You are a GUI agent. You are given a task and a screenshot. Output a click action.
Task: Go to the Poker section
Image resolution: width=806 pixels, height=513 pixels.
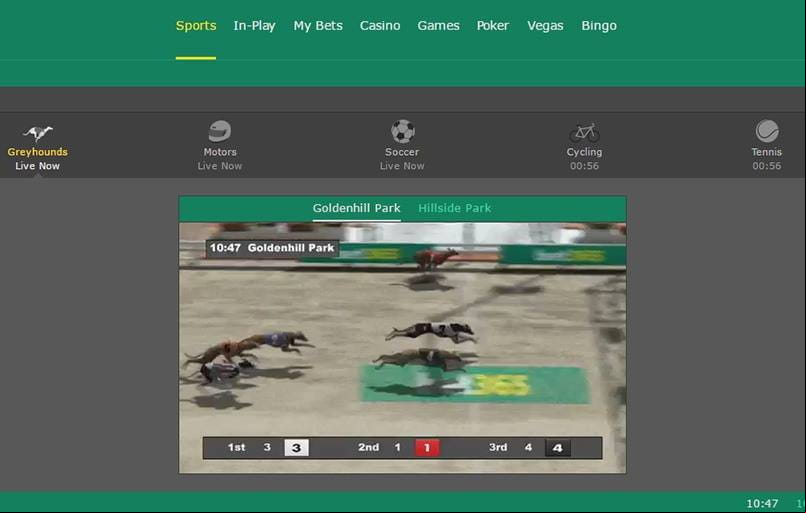492,26
